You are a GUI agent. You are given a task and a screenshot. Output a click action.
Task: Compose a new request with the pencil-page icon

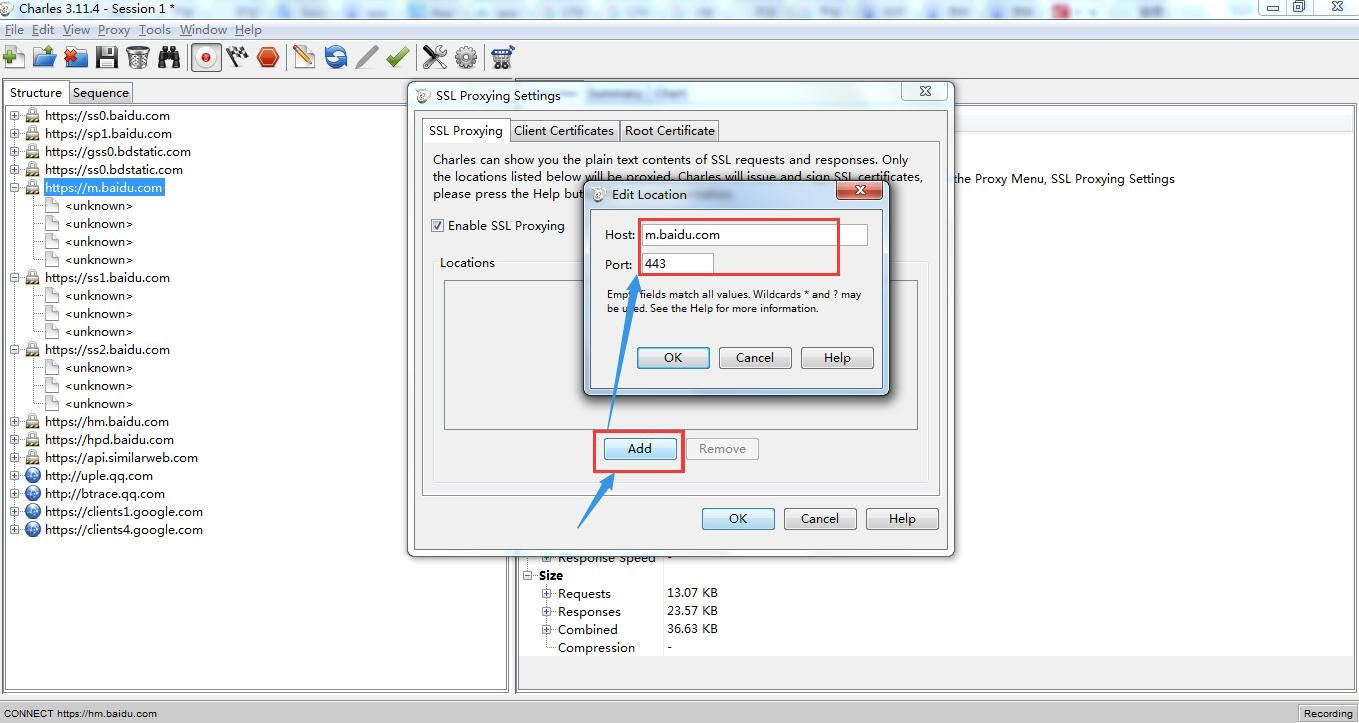click(x=304, y=57)
